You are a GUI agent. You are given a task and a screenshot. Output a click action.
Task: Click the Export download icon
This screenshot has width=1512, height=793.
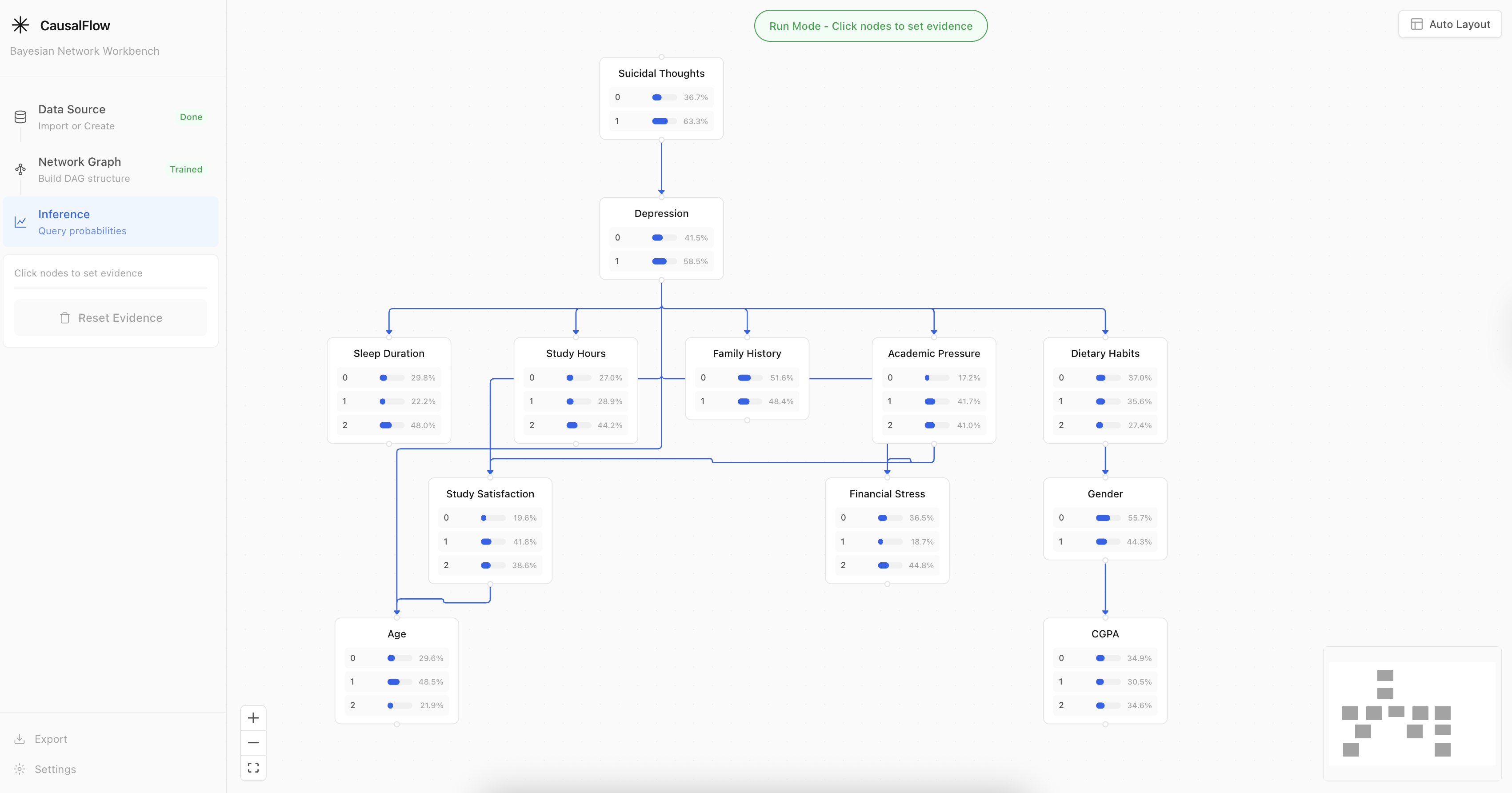point(20,739)
